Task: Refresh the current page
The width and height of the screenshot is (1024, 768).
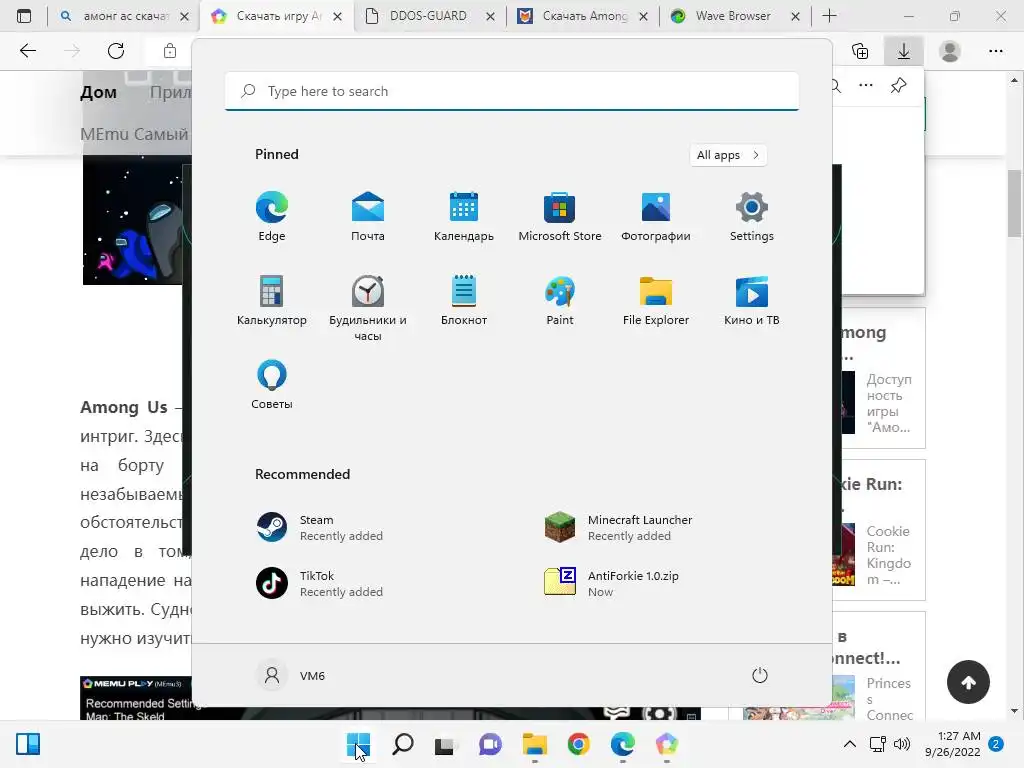Action: pyautogui.click(x=116, y=51)
